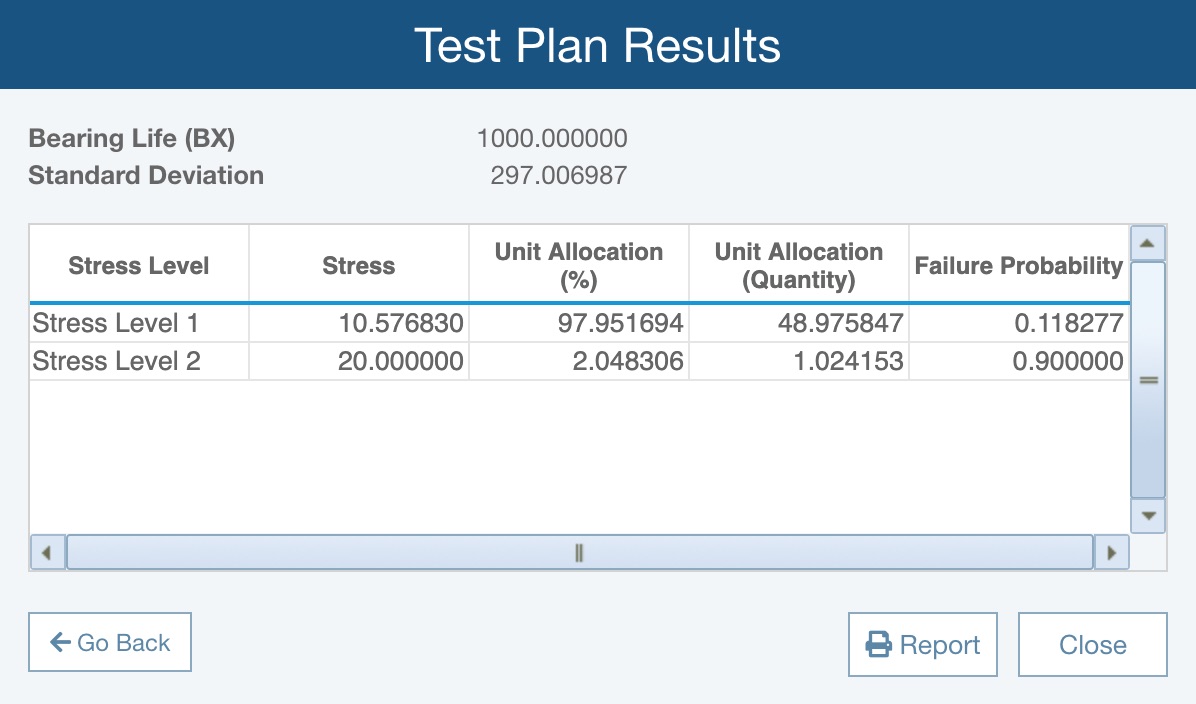Select the Unit Allocation (%) column header
Image resolution: width=1196 pixels, height=704 pixels.
point(579,266)
